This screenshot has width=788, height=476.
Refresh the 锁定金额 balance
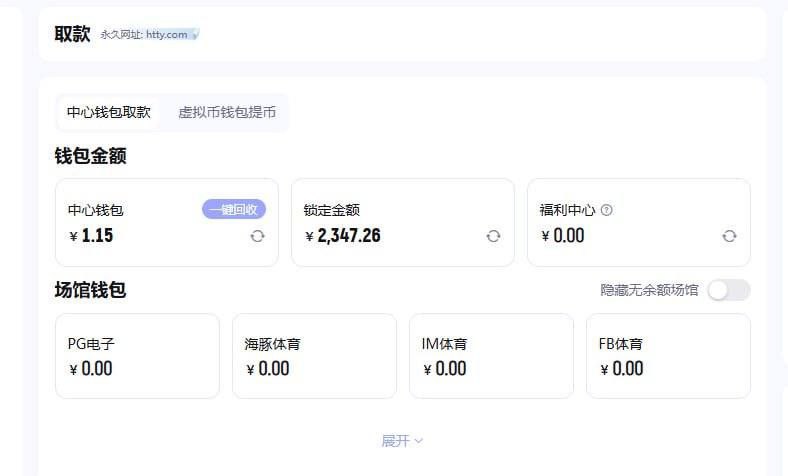click(493, 236)
